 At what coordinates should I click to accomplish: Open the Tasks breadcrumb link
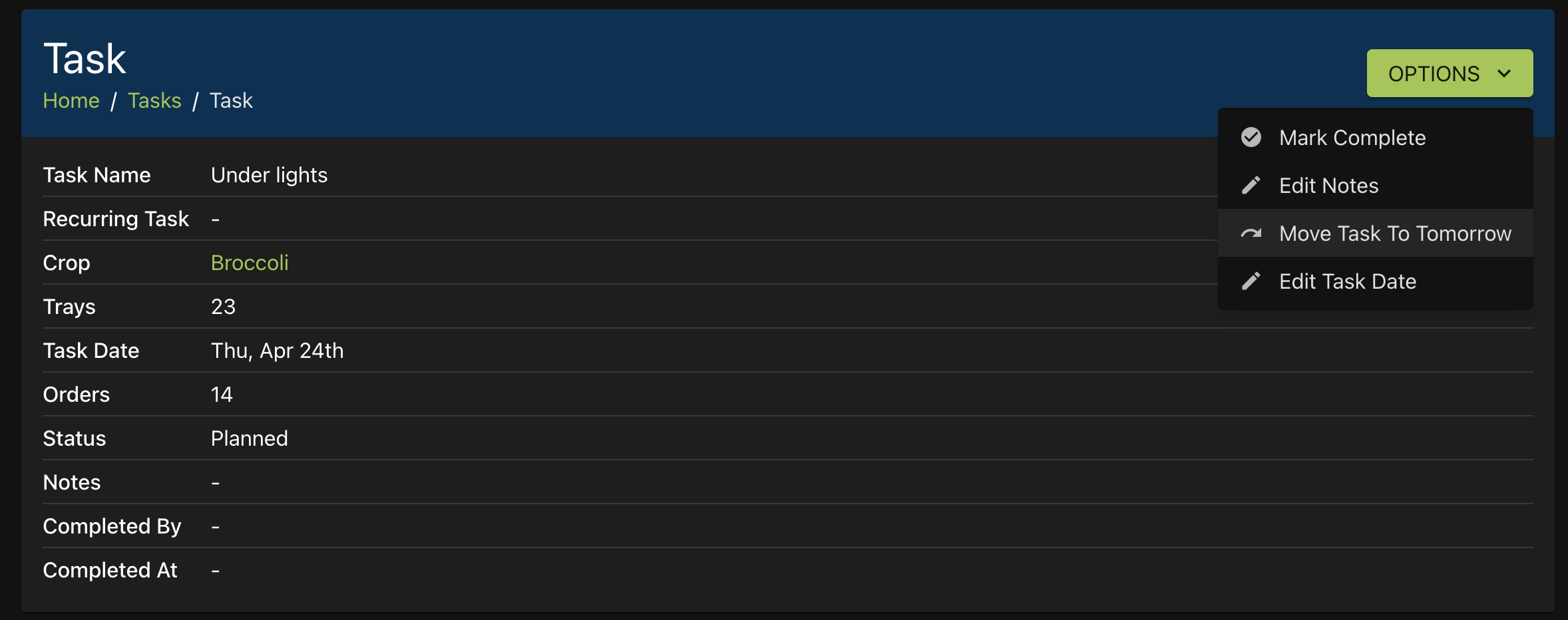(x=154, y=100)
